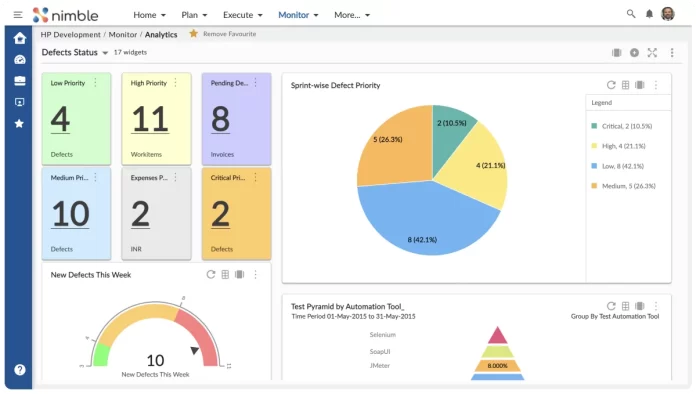This screenshot has width=696, height=394.
Task: Click the yellow favourite star icon
Action: (193, 33)
